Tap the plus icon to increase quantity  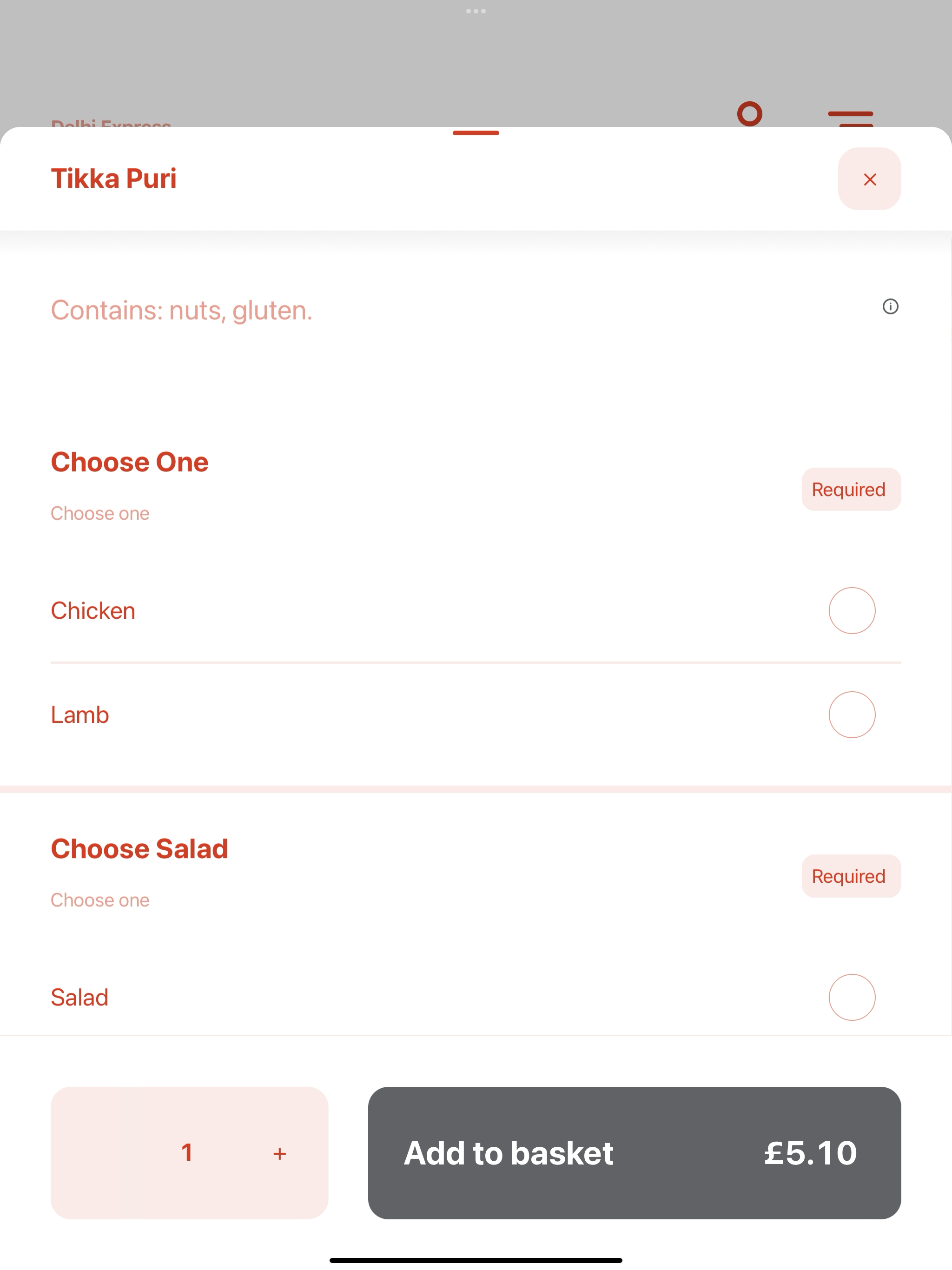point(280,1153)
